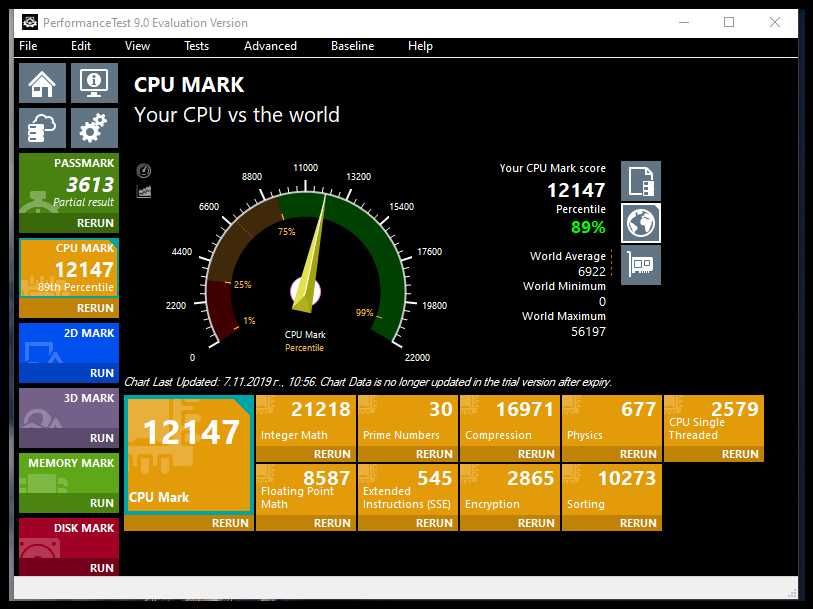
Task: Click the green 89% percentile value
Action: pos(588,227)
